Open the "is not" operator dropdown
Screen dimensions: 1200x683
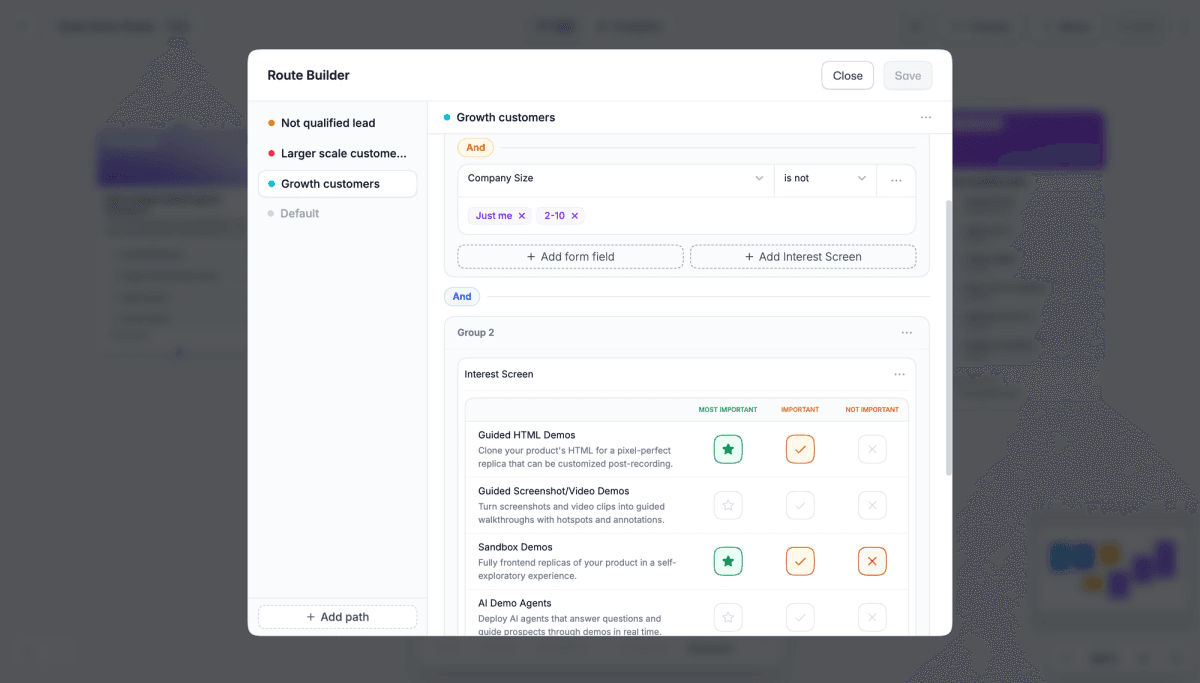pos(825,179)
